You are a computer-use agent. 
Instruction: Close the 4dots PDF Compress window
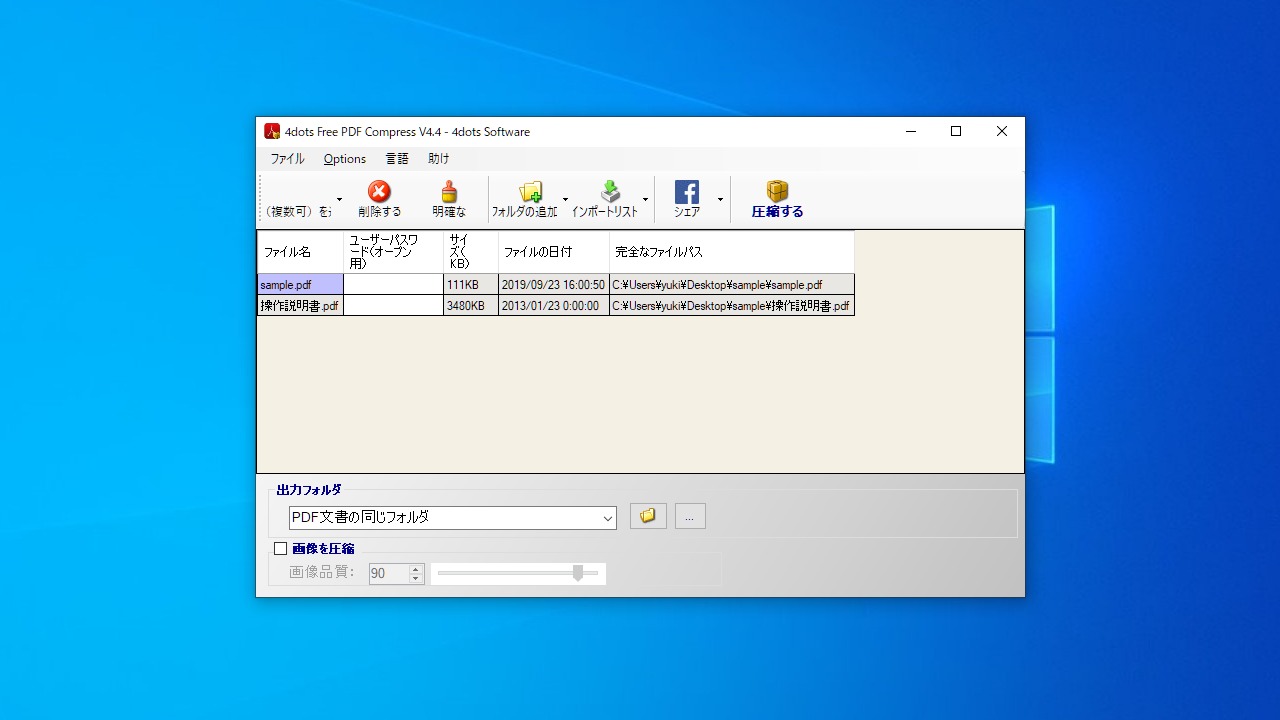[x=1002, y=131]
